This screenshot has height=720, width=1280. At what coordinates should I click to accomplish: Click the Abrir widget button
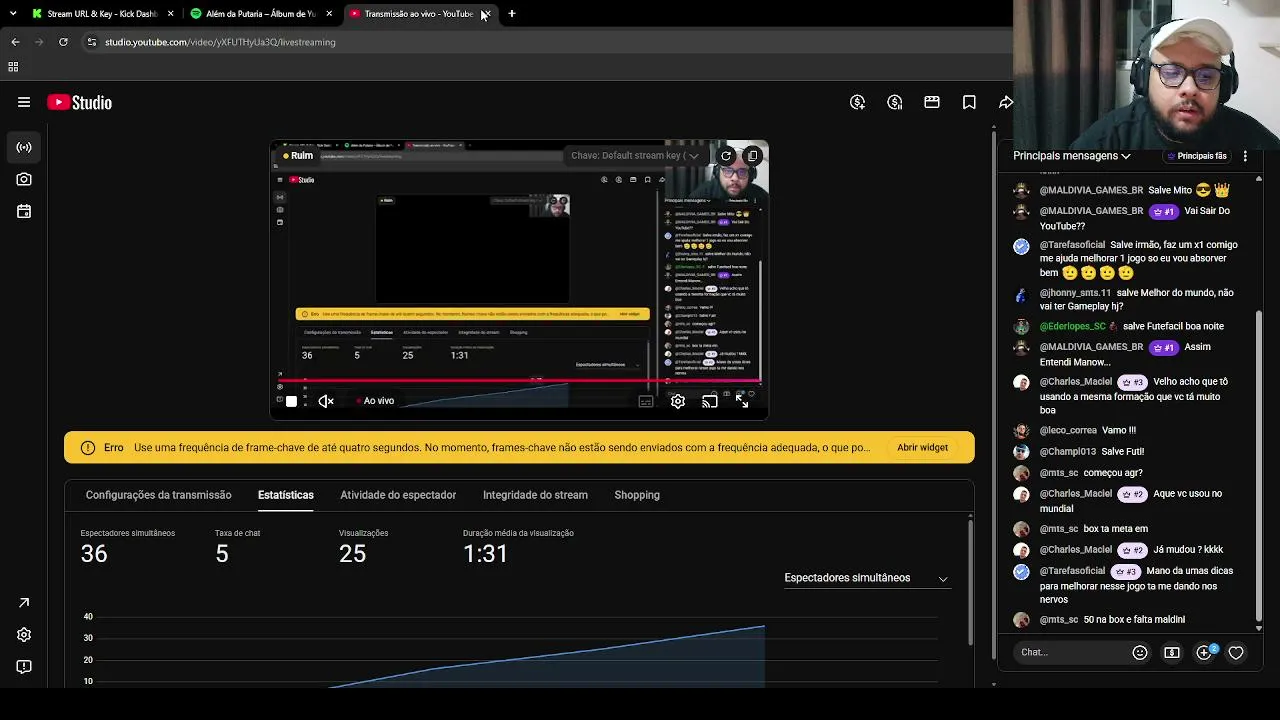tap(922, 448)
